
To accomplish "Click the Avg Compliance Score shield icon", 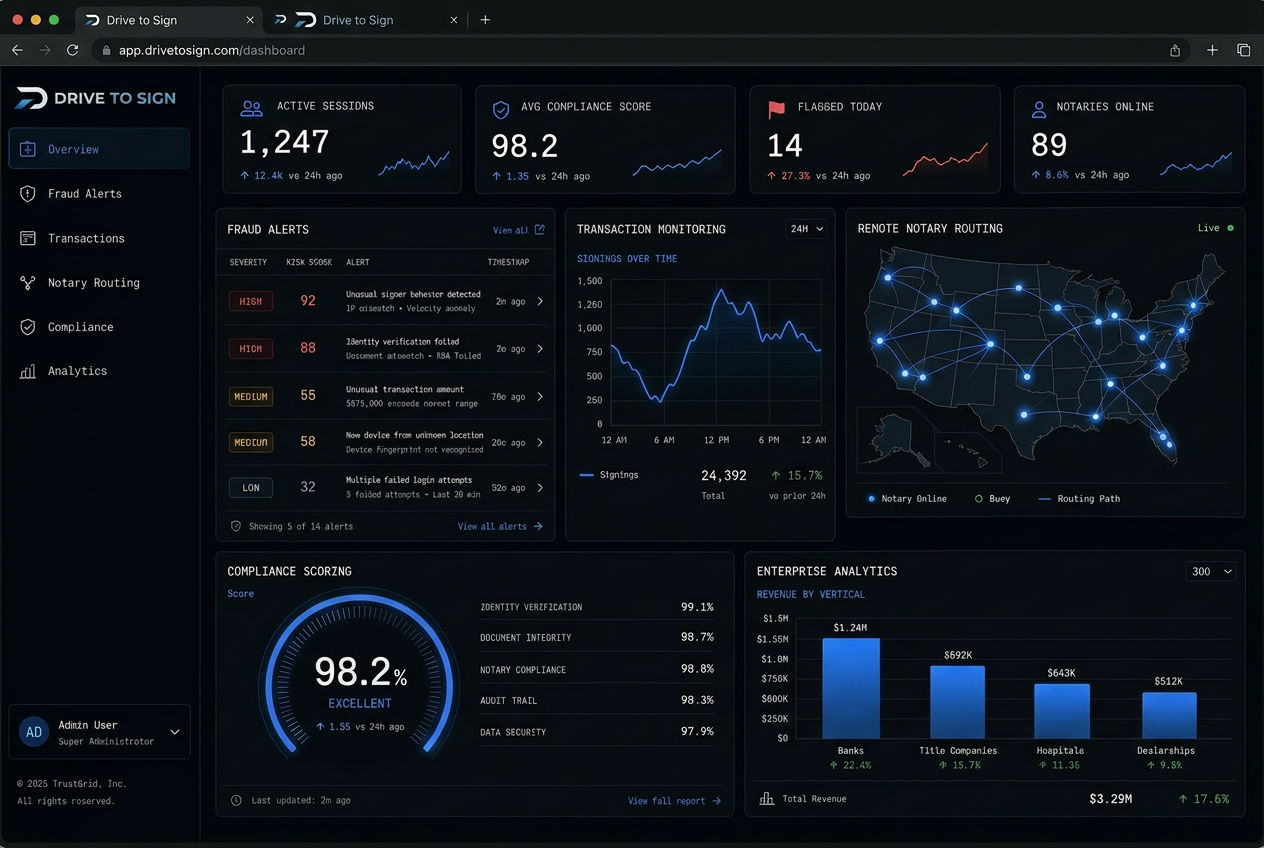I will (501, 108).
